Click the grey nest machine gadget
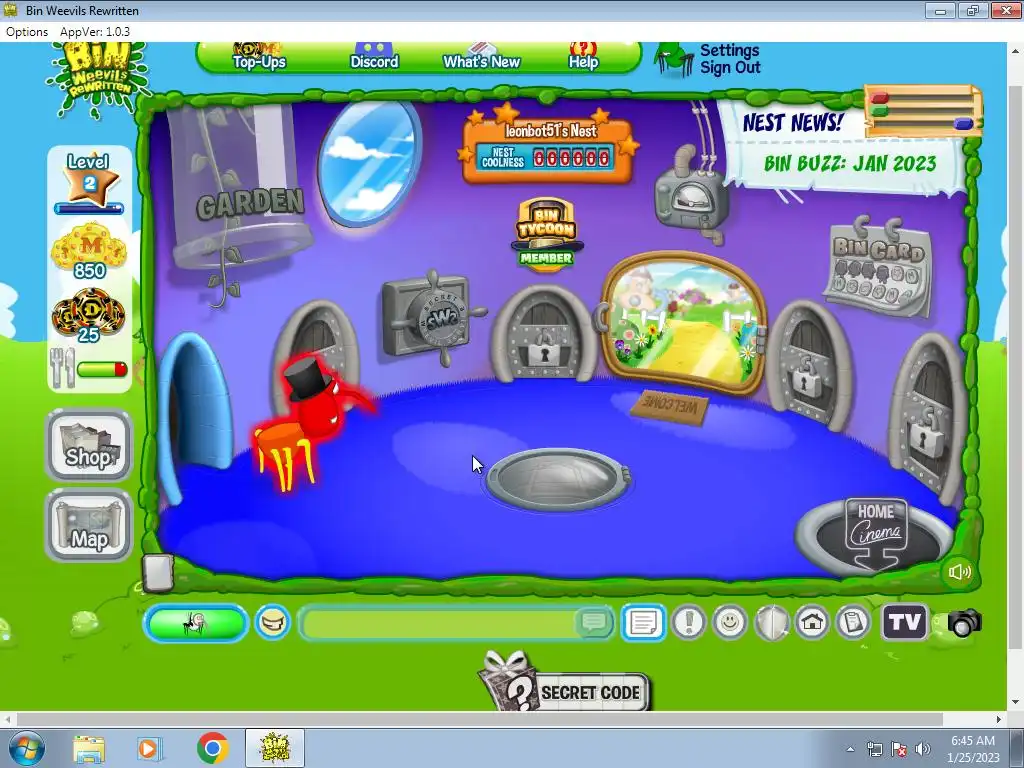The image size is (1024, 768). tap(691, 194)
